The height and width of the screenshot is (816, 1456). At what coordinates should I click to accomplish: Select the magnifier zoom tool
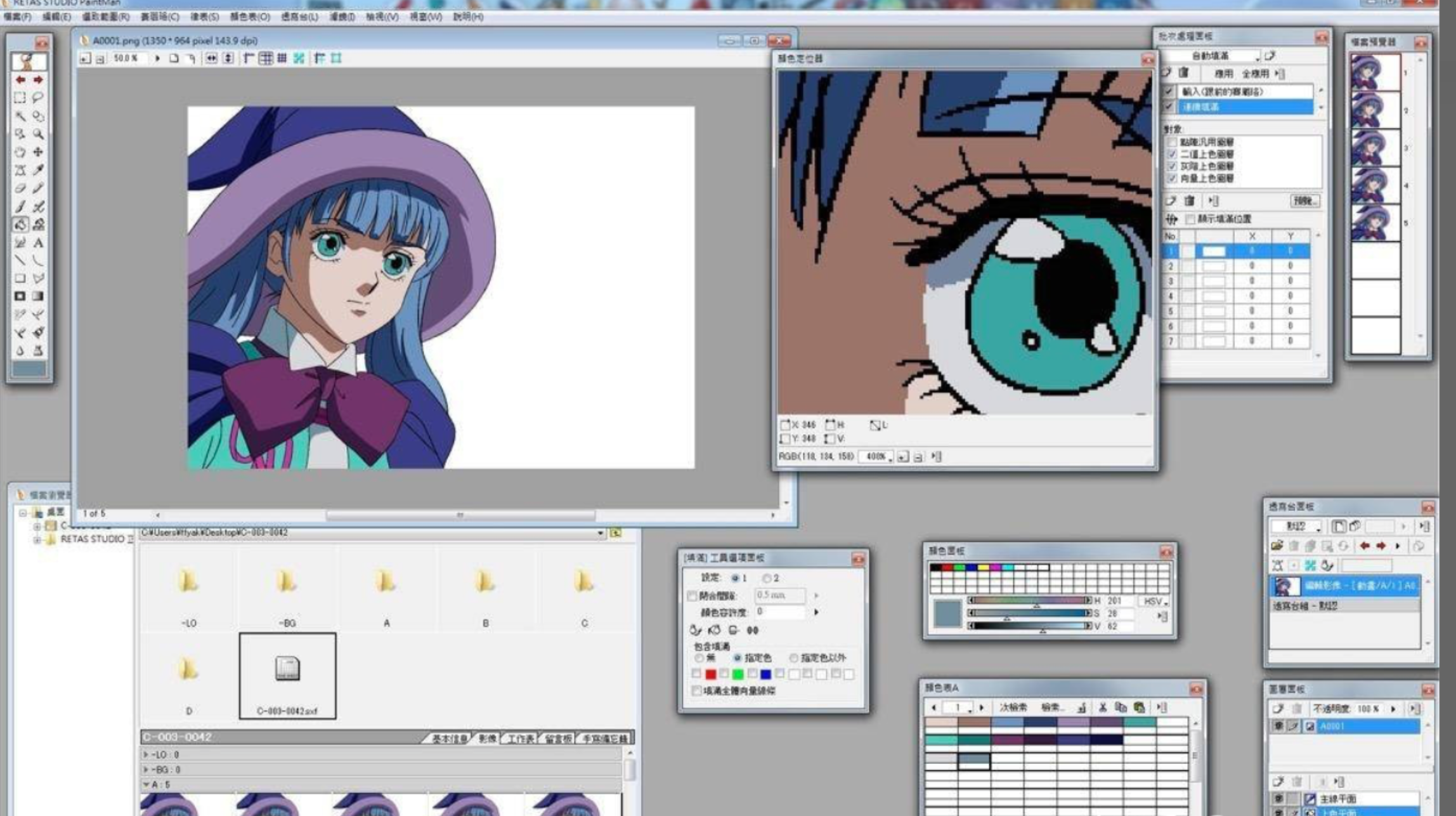pyautogui.click(x=38, y=134)
